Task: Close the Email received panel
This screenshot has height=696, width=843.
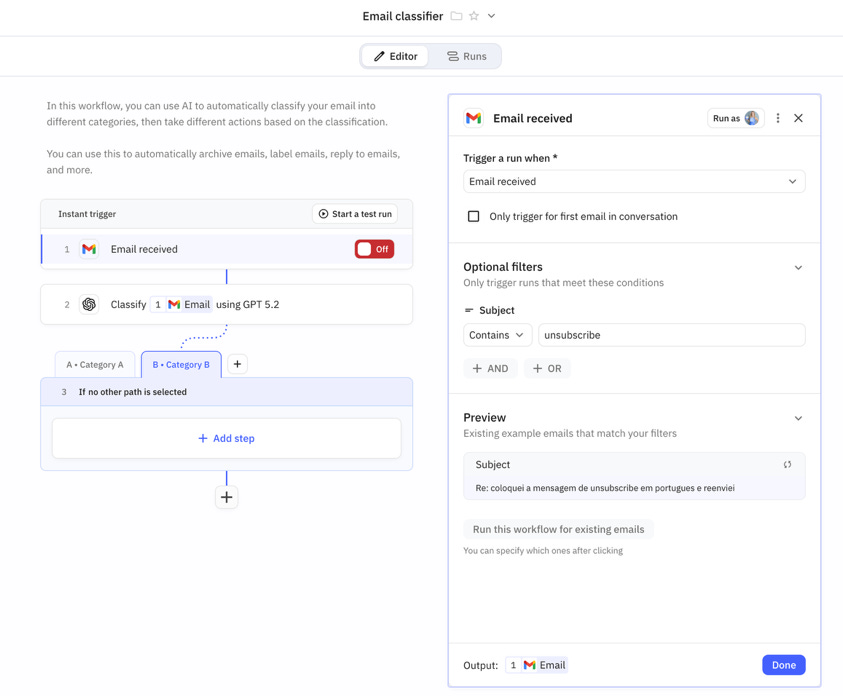Action: tap(798, 118)
